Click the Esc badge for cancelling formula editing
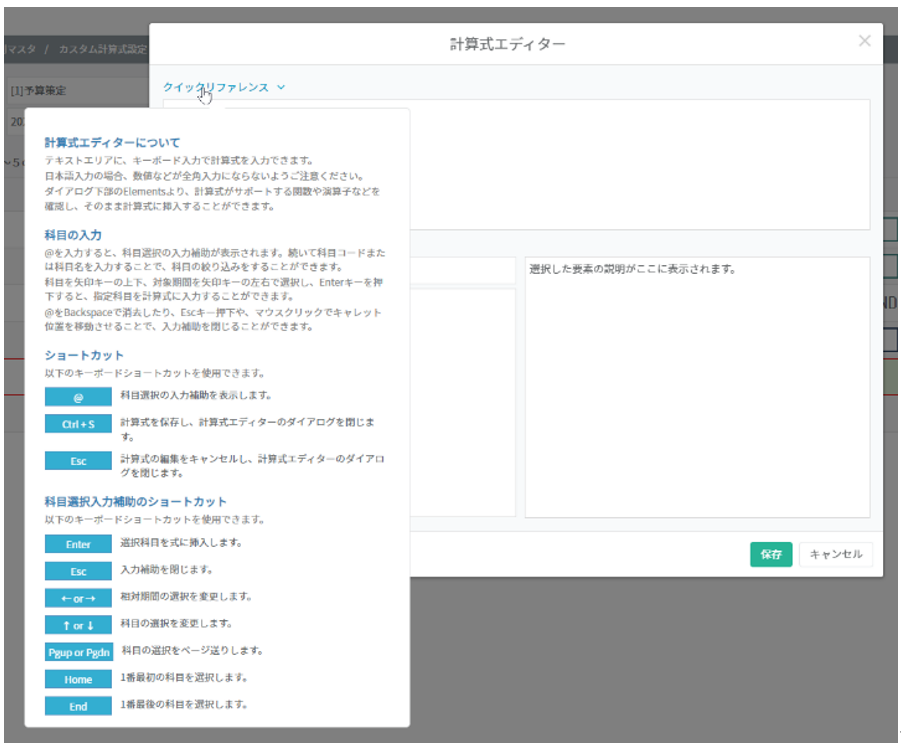901x746 pixels. (x=78, y=461)
